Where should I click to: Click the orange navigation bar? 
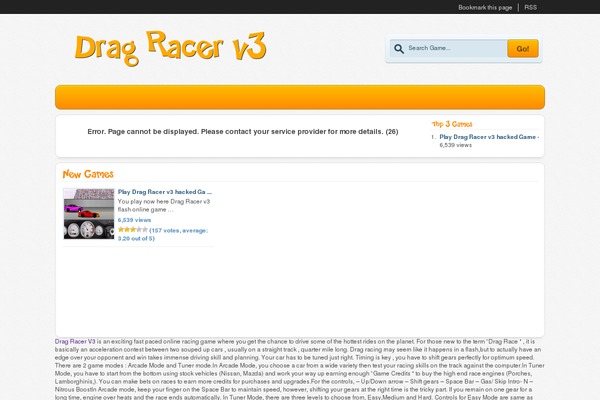[300, 97]
